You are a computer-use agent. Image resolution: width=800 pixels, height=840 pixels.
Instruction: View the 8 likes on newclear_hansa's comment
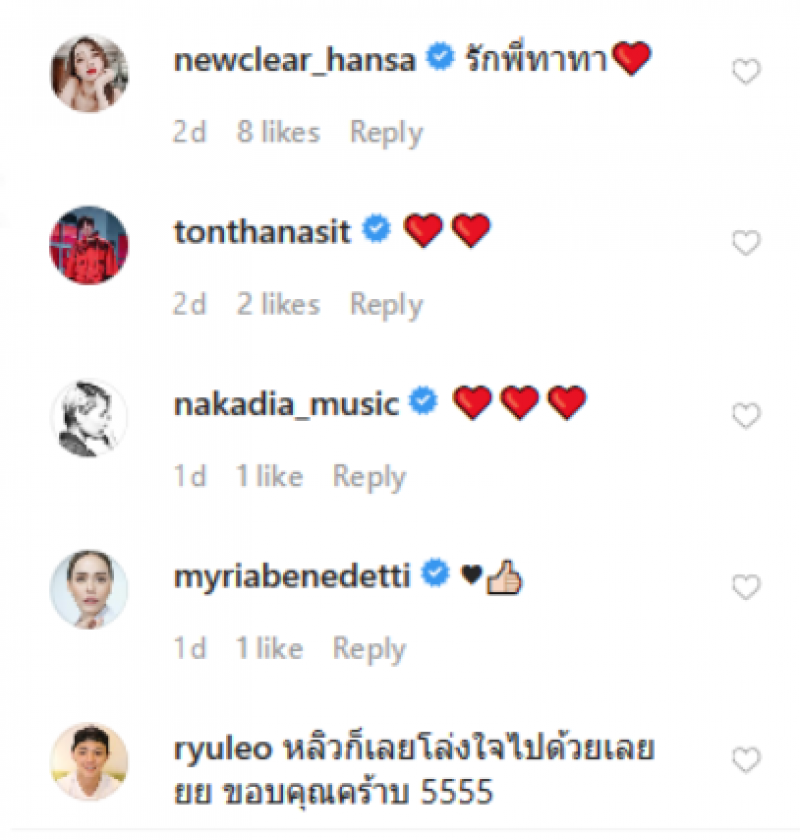pyautogui.click(x=278, y=133)
